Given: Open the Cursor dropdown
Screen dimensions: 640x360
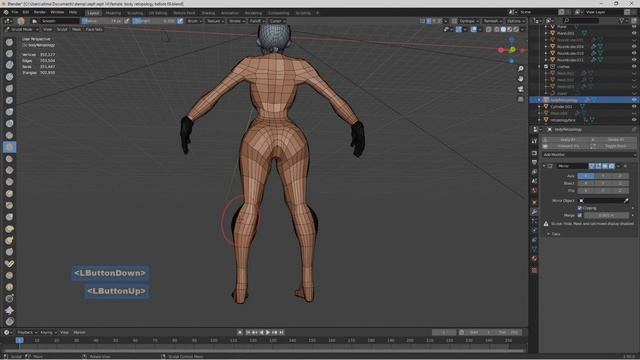Looking at the screenshot, I should 277,21.
